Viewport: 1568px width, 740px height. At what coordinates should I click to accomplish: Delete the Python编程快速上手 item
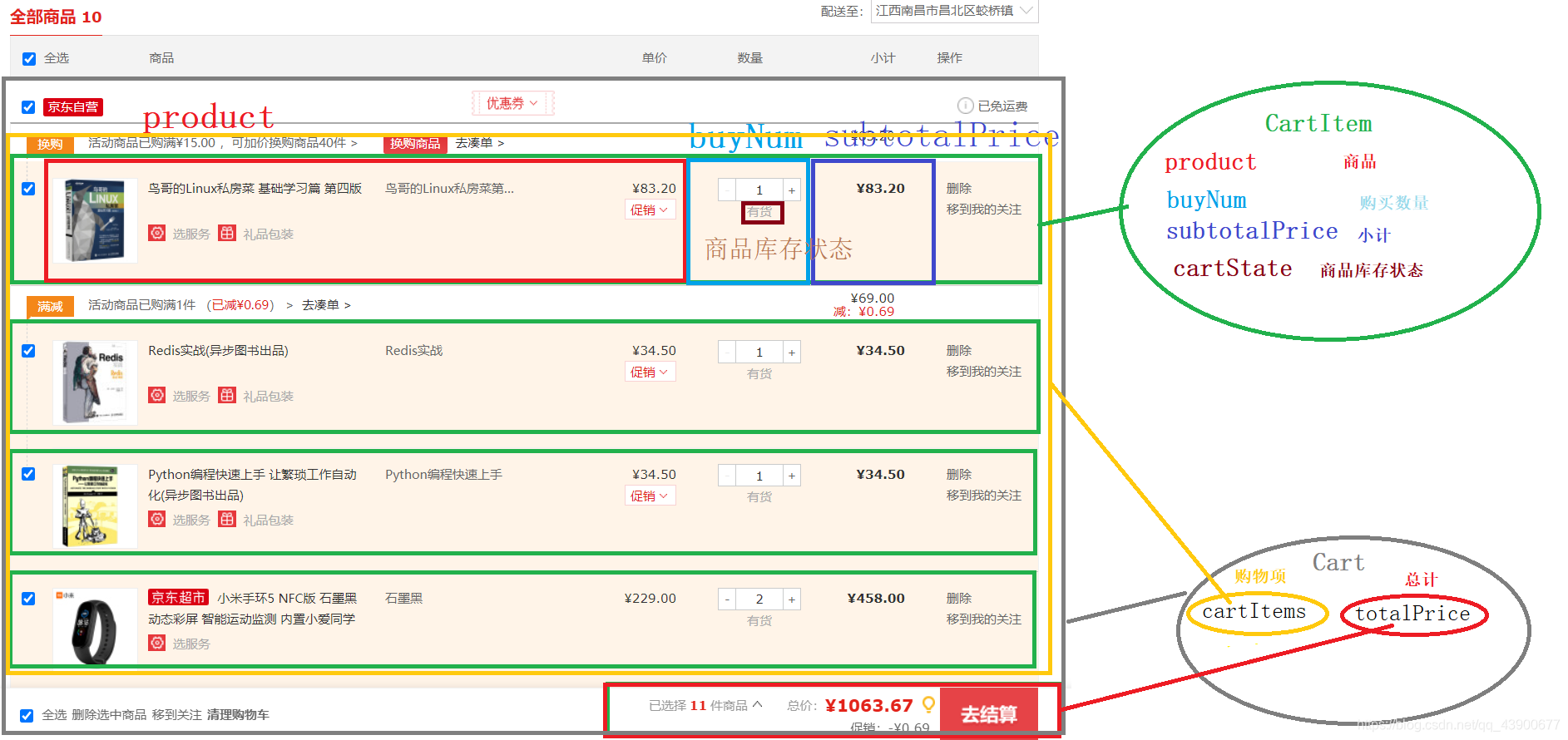click(959, 475)
